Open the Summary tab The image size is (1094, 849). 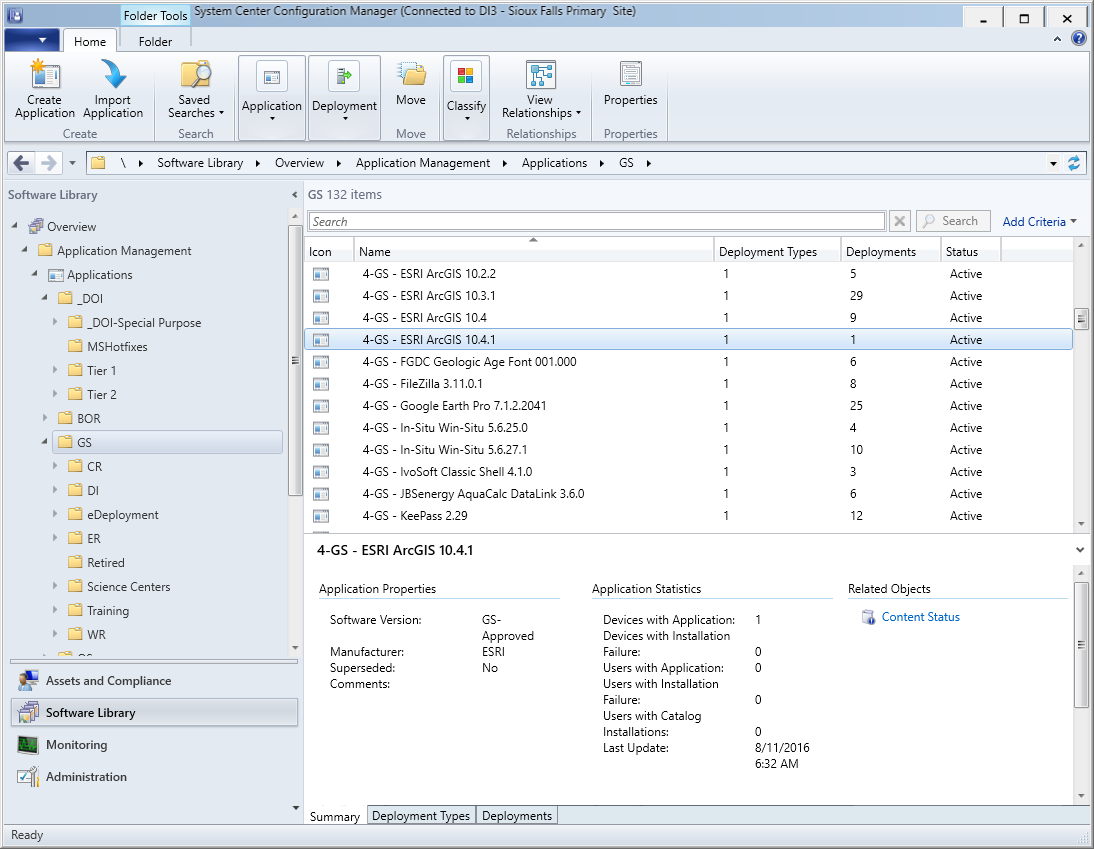point(335,816)
